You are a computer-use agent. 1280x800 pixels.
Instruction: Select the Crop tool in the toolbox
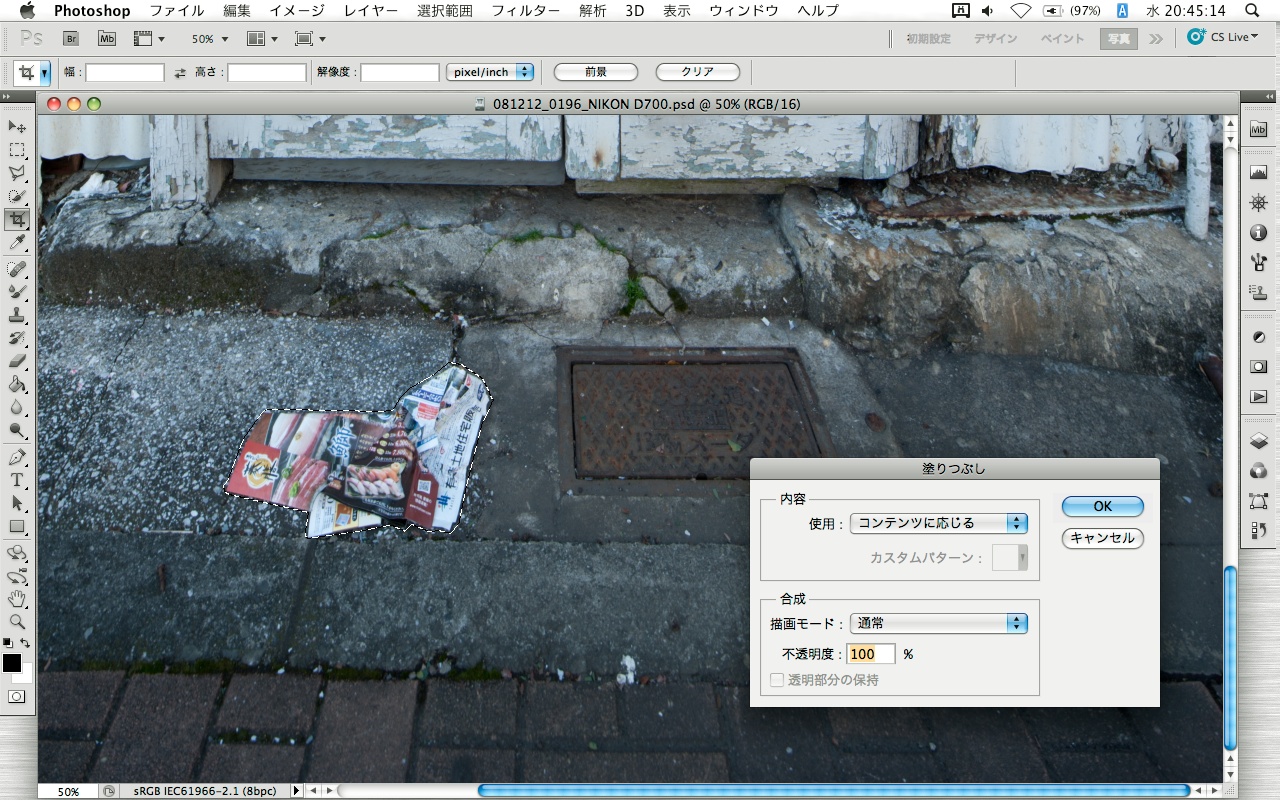coord(18,219)
